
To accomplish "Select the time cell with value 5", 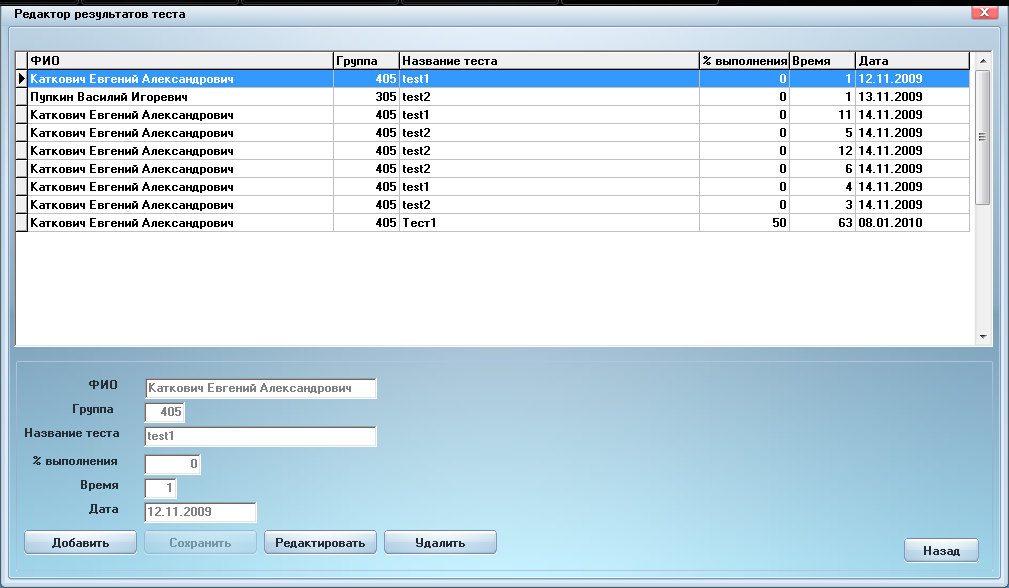I will tap(822, 133).
